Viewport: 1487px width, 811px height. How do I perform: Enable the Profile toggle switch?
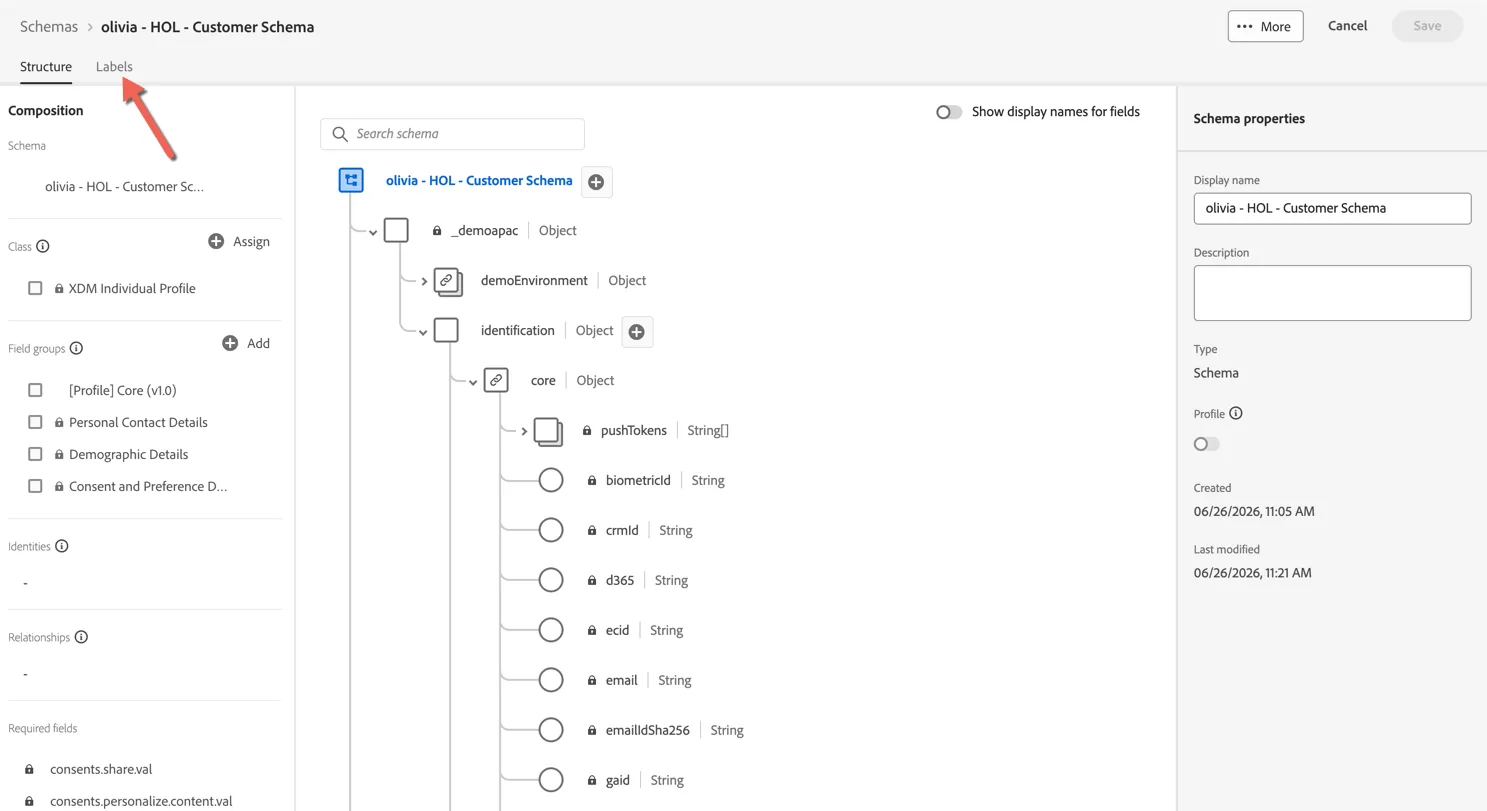[x=1207, y=444]
